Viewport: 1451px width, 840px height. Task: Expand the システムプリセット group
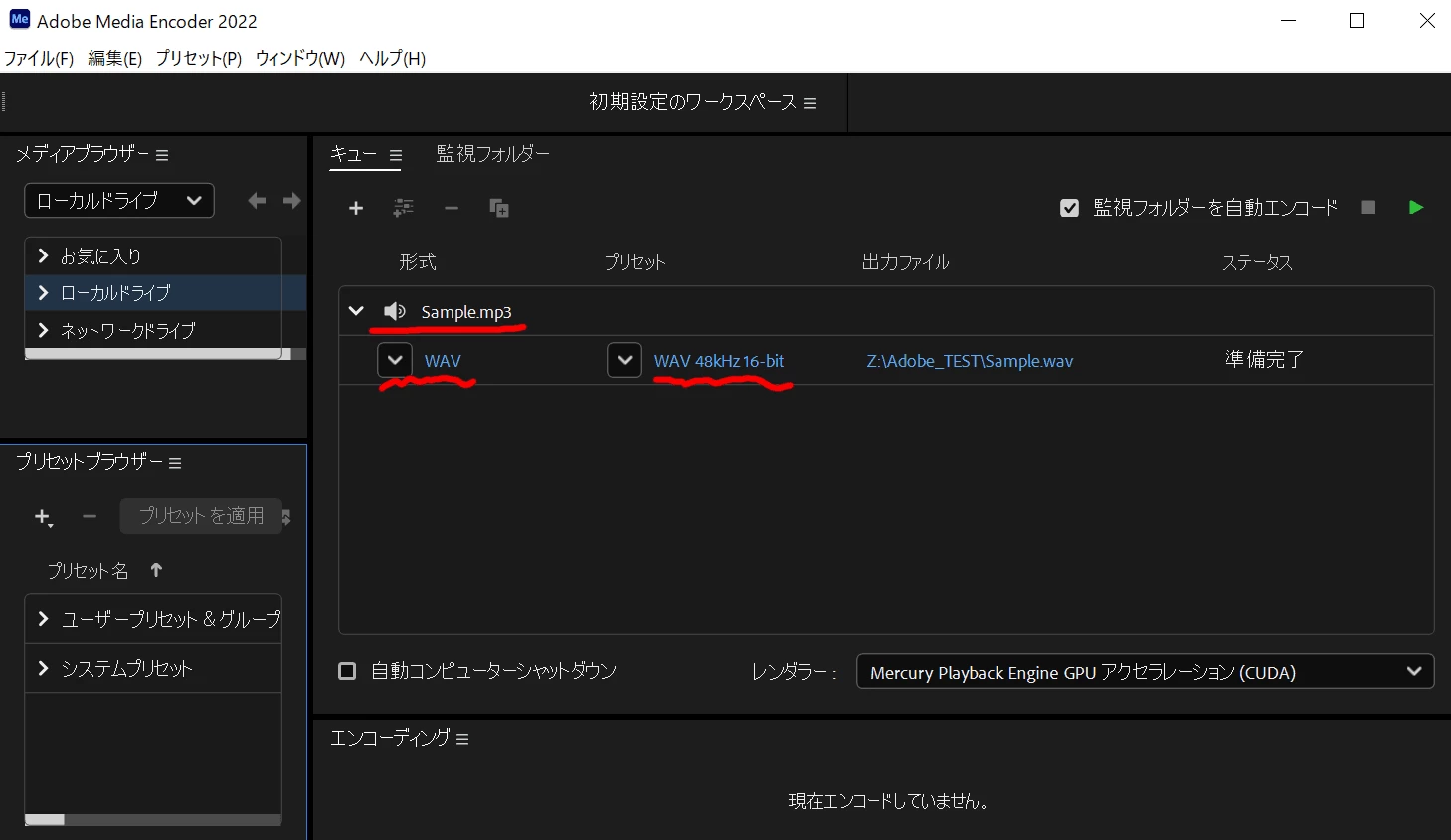coord(43,668)
